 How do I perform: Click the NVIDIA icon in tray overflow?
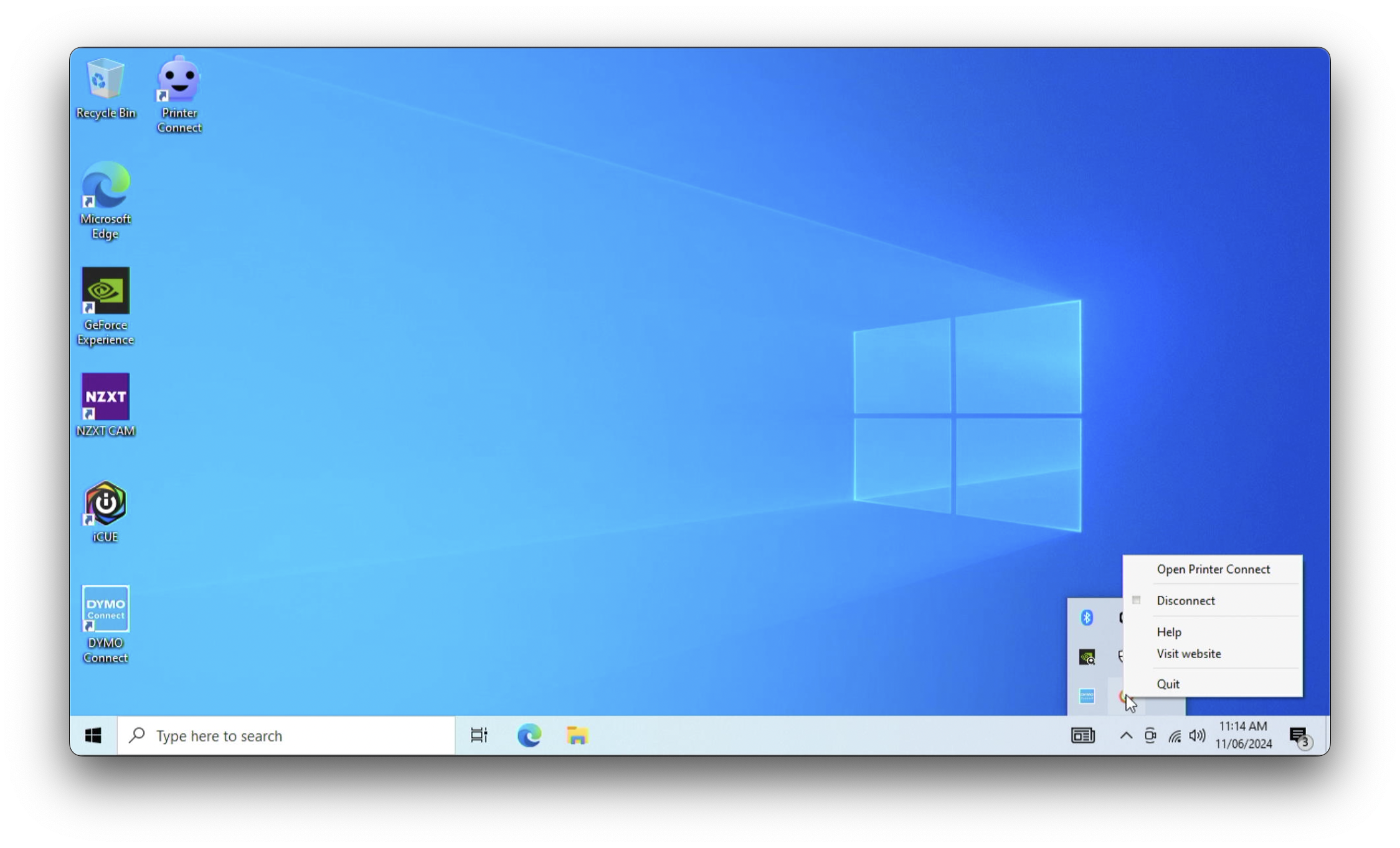click(1087, 657)
